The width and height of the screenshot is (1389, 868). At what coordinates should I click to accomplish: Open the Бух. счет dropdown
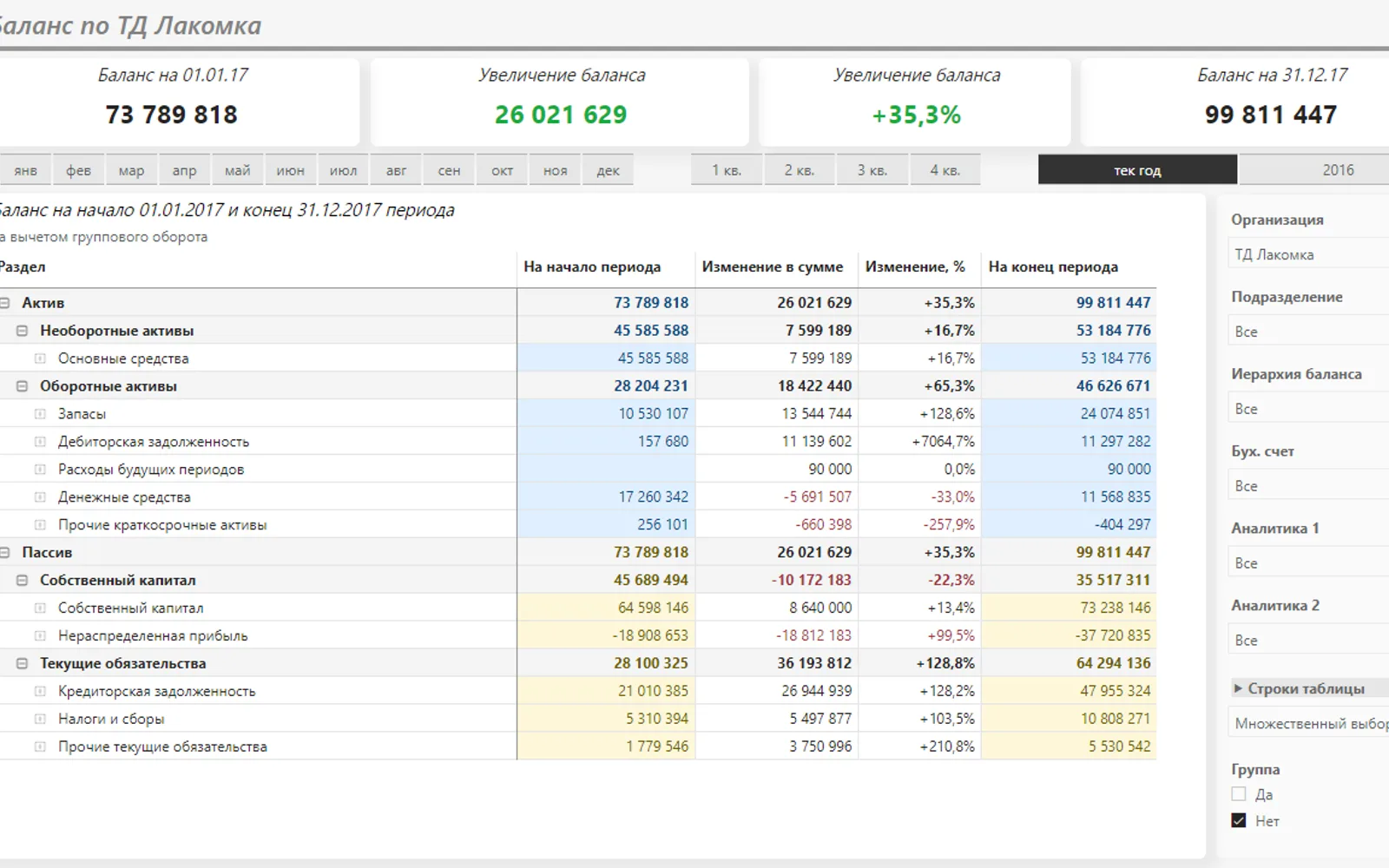(x=1308, y=486)
